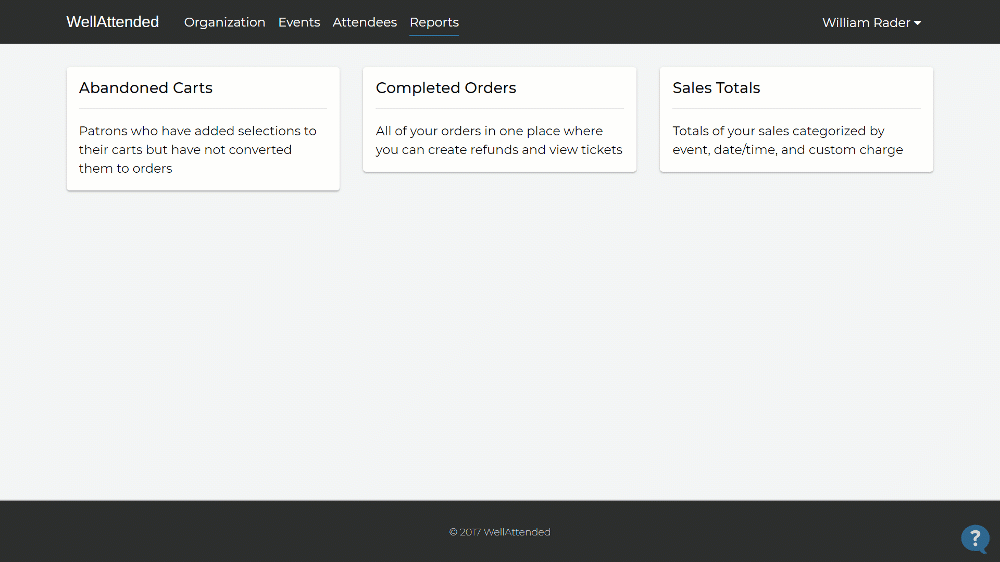This screenshot has height=562, width=1000.
Task: Expand the William Rader user dropdown
Action: coord(871,22)
